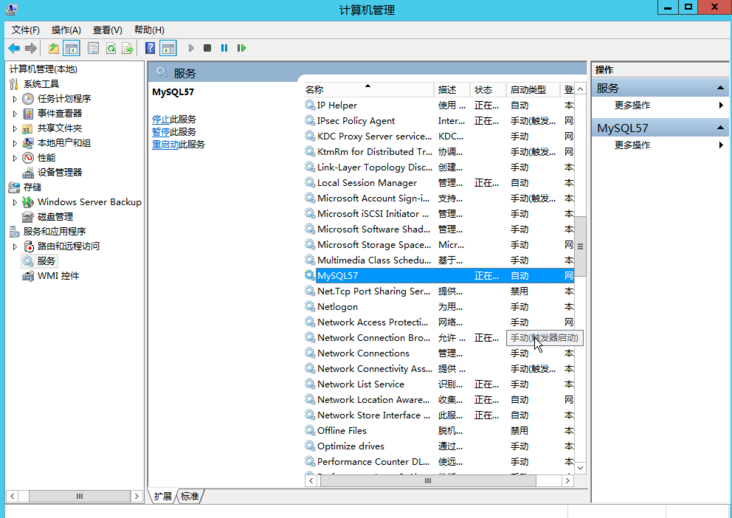
Task: Expand the 路由和远程访问 tree node
Action: point(14,246)
